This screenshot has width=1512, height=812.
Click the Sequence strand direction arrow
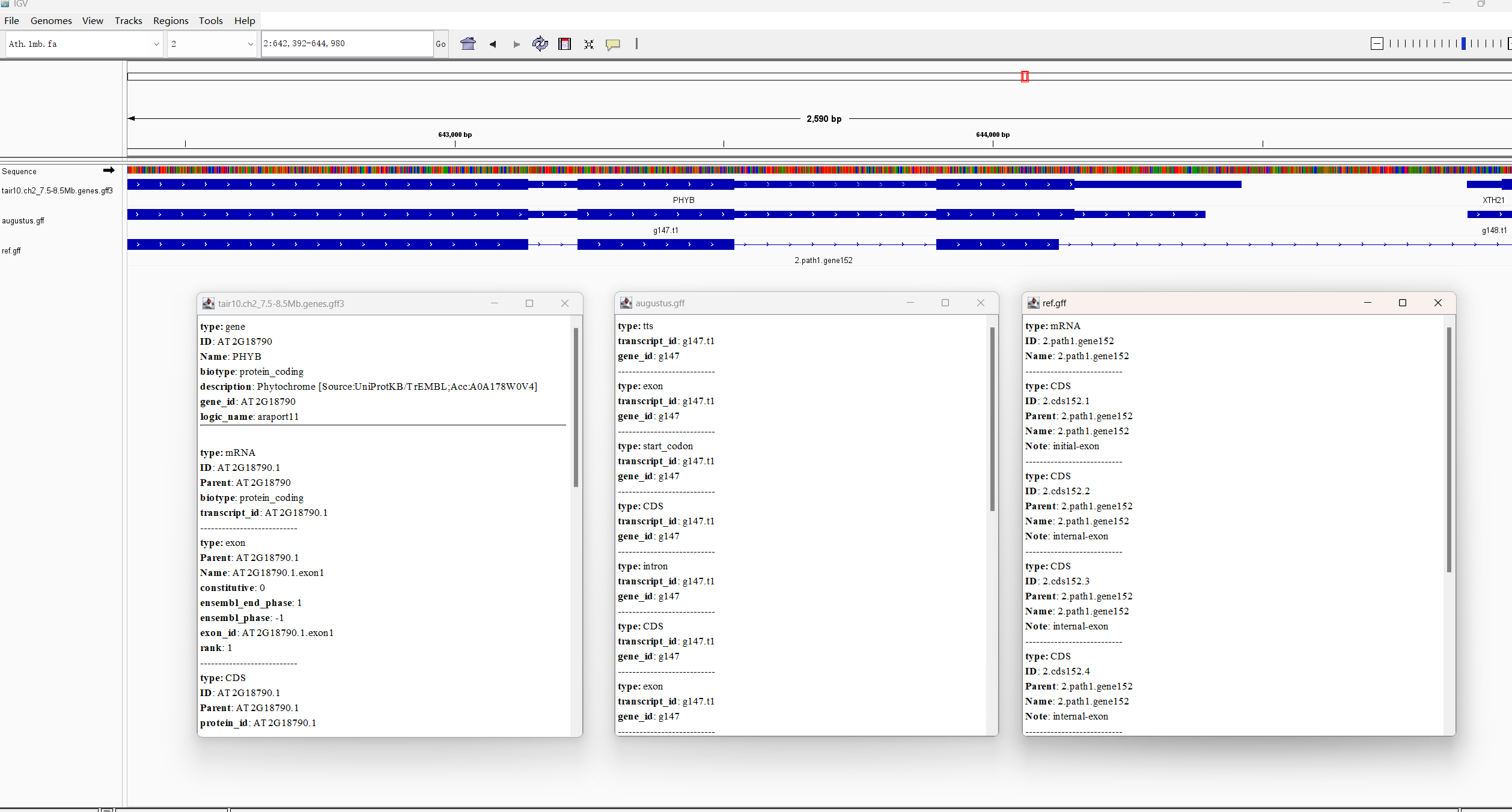(x=109, y=171)
